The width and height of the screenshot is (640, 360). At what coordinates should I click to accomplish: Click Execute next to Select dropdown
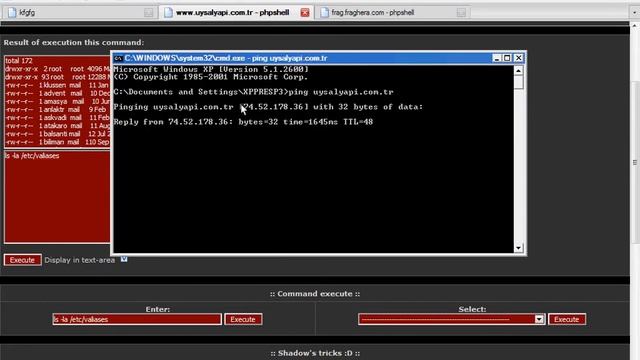click(x=567, y=319)
